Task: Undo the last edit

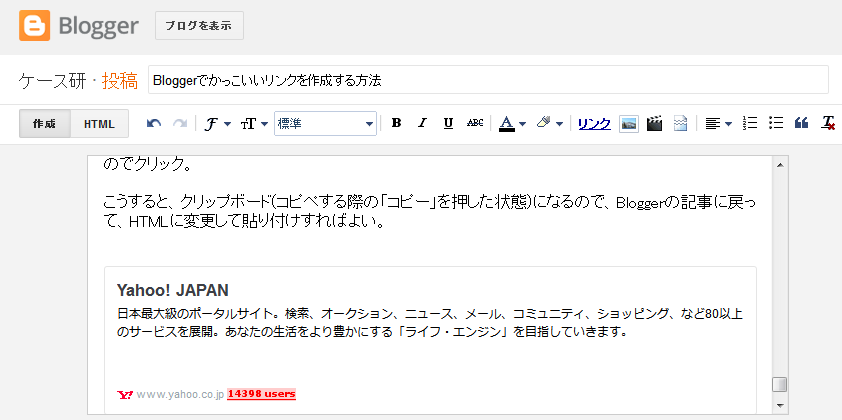Action: click(x=154, y=124)
